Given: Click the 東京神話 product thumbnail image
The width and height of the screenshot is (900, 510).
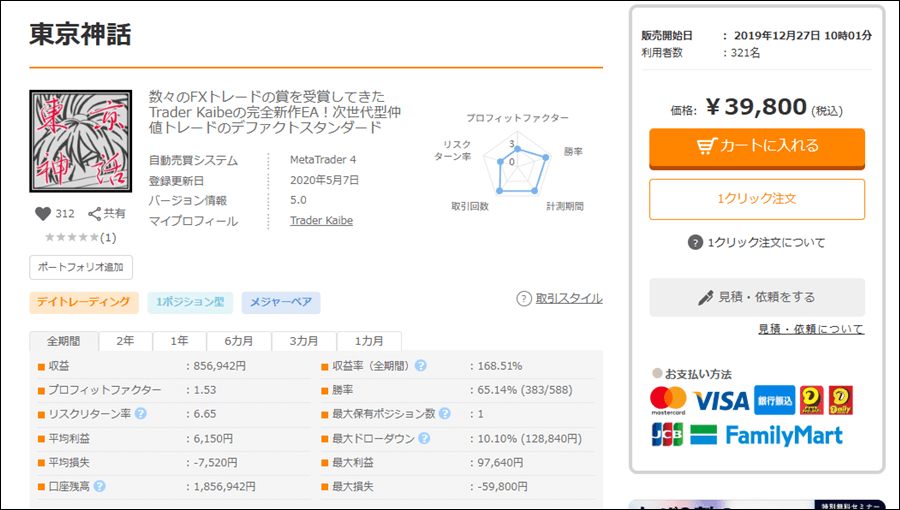Looking at the screenshot, I should [81, 144].
